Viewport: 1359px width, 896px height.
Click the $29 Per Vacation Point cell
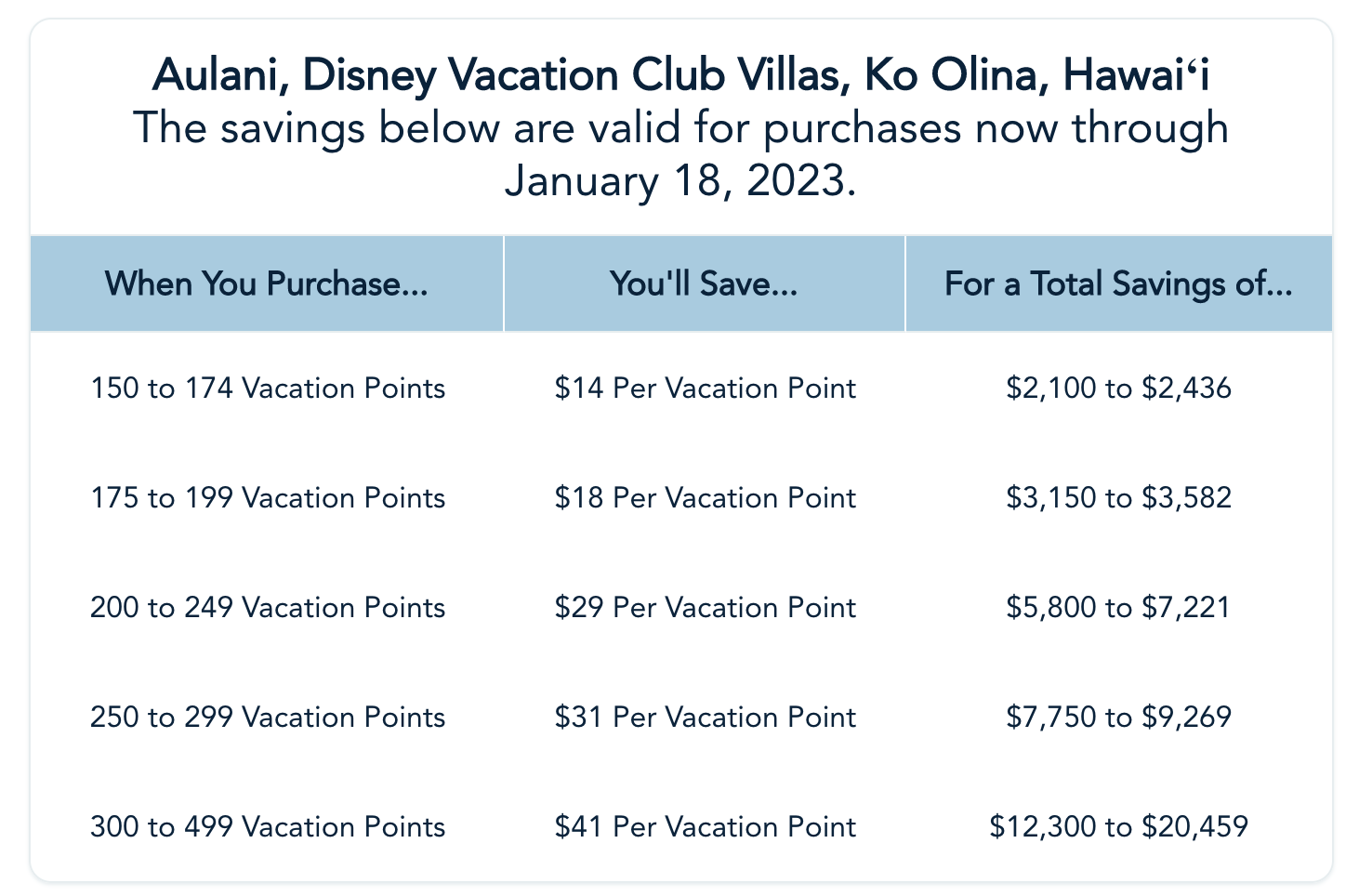(x=705, y=607)
